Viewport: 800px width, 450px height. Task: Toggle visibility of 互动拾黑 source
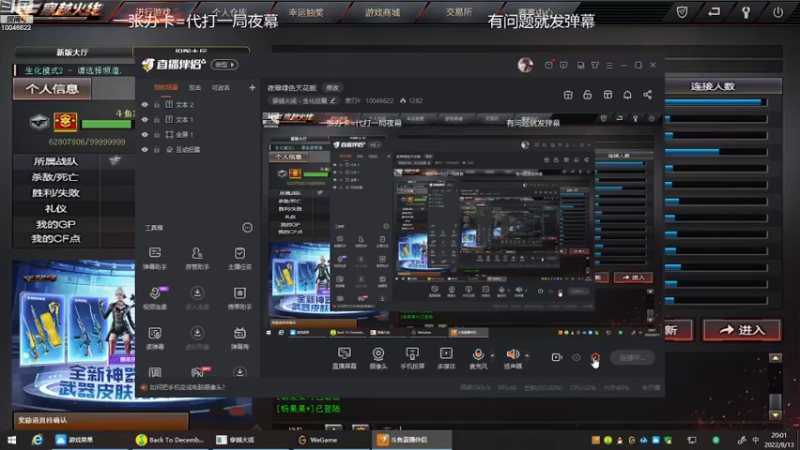click(x=145, y=149)
